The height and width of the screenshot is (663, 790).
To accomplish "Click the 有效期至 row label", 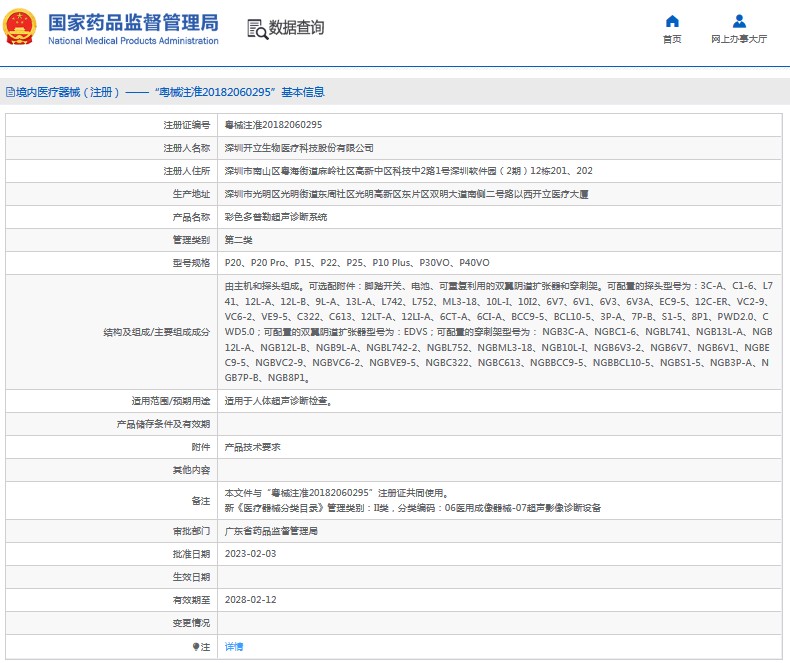I will coord(191,600).
